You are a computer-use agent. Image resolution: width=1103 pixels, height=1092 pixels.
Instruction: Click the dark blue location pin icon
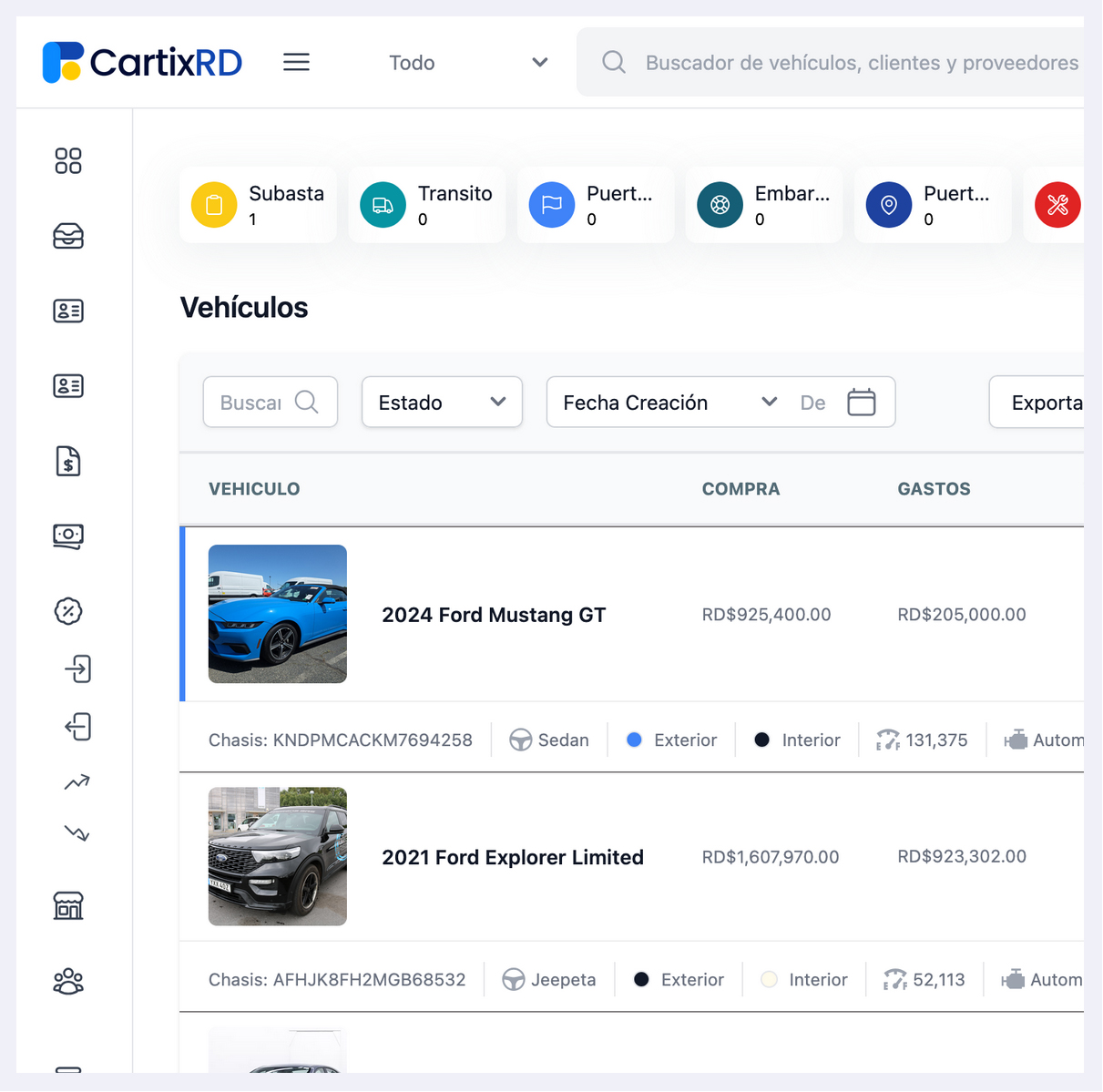coord(889,205)
